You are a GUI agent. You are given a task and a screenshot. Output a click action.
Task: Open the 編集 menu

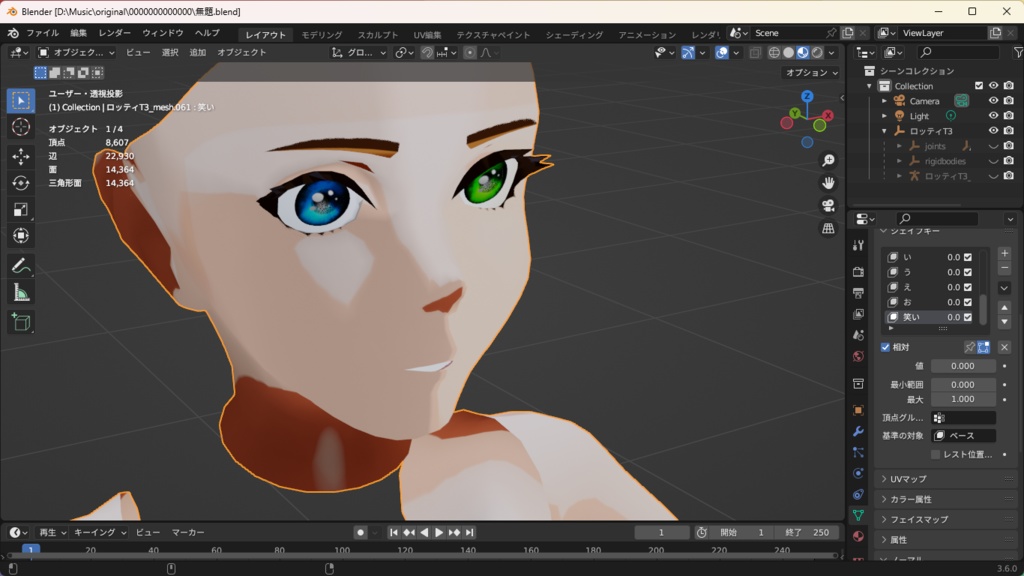coord(78,33)
